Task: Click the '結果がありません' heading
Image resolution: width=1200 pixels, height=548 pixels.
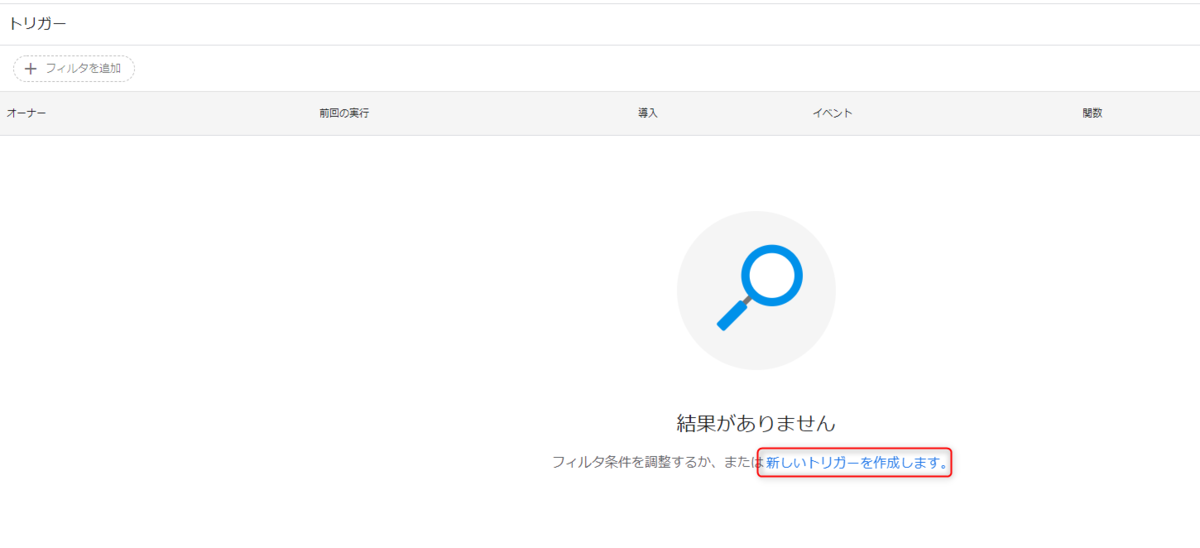Action: pos(756,423)
